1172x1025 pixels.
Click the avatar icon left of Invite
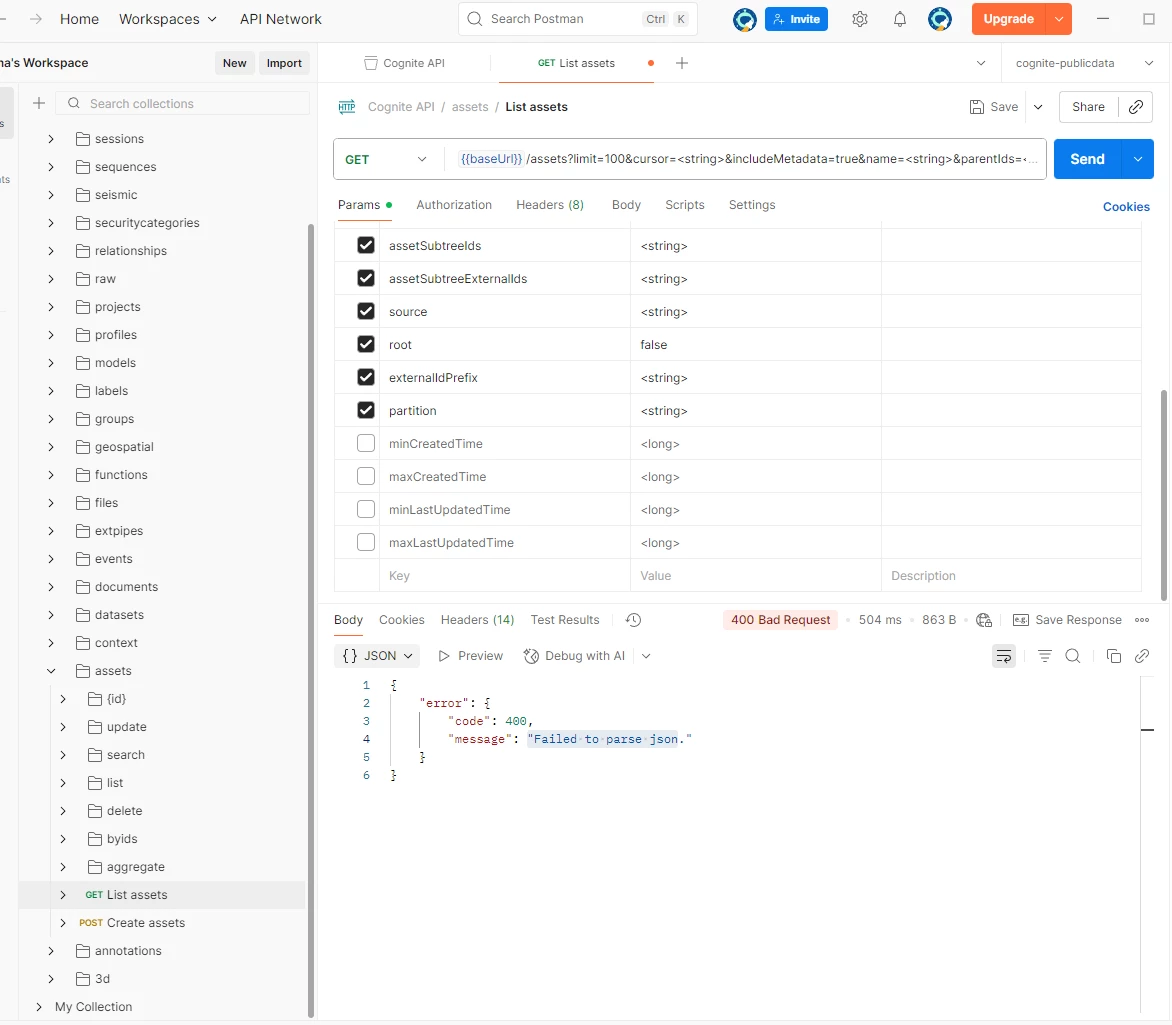pos(744,19)
